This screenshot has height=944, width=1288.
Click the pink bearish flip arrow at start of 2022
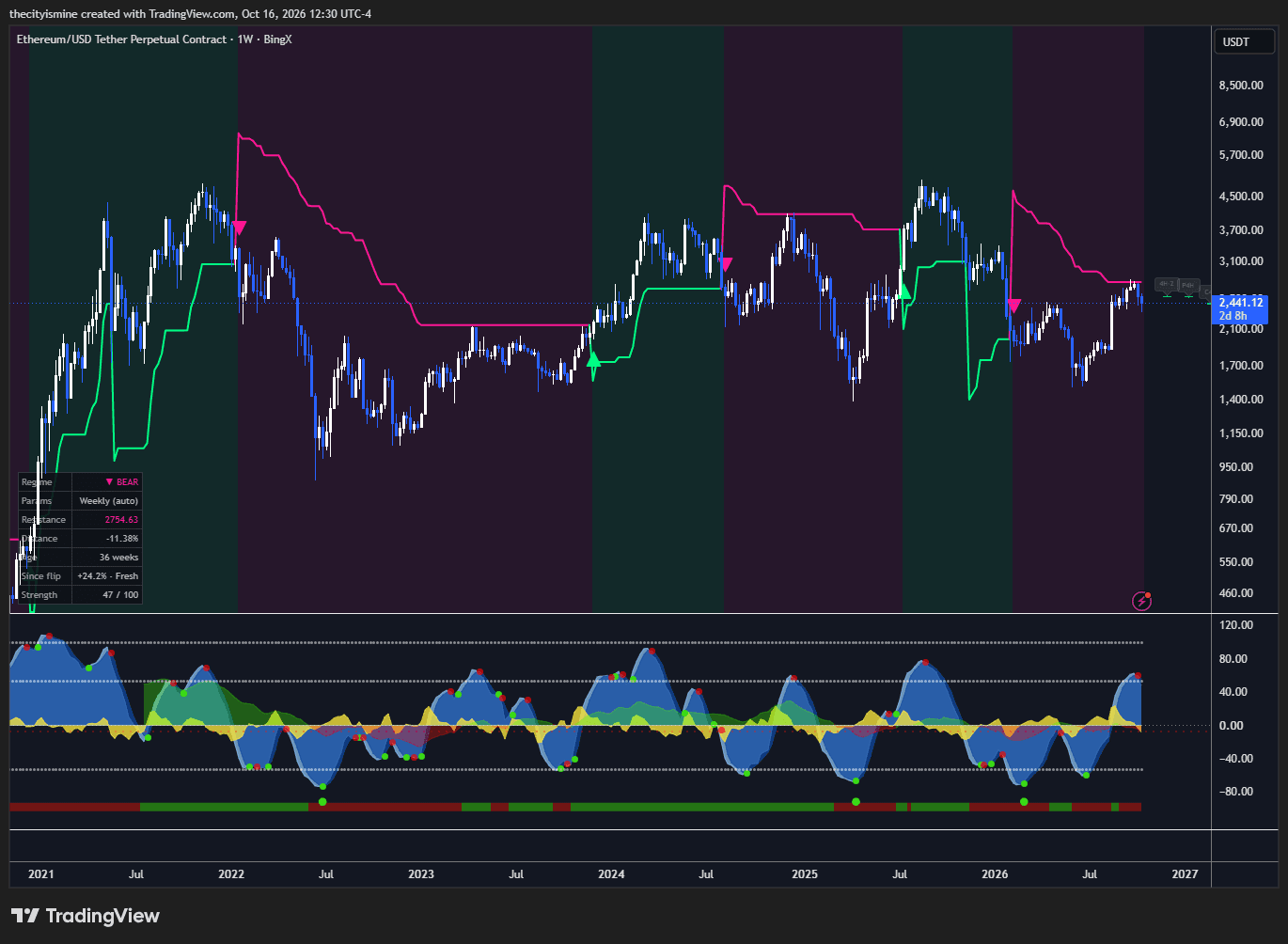click(239, 228)
